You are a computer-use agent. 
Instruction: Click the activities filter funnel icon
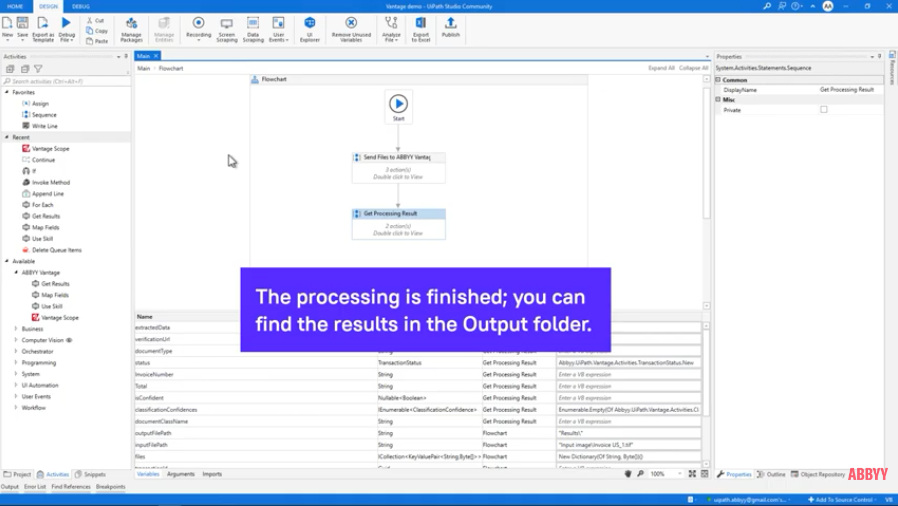click(38, 69)
